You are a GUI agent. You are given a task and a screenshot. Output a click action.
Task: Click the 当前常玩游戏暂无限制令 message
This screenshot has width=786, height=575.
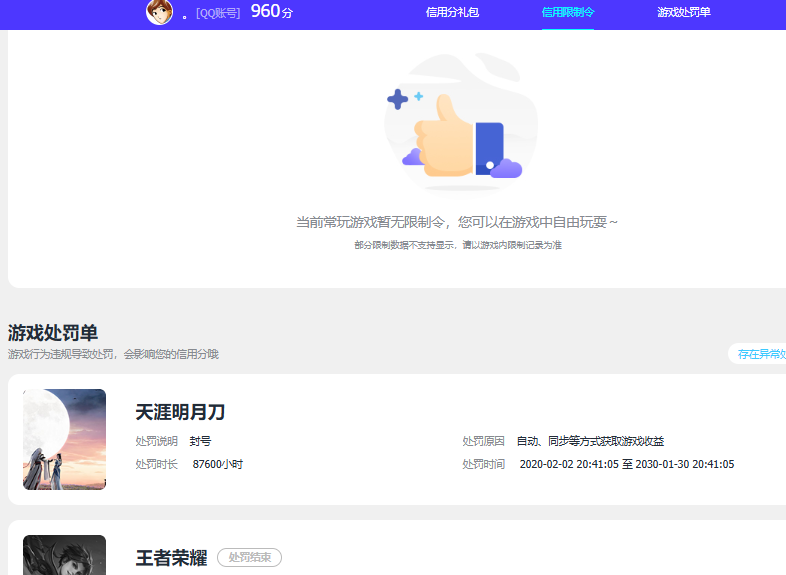tap(457, 222)
